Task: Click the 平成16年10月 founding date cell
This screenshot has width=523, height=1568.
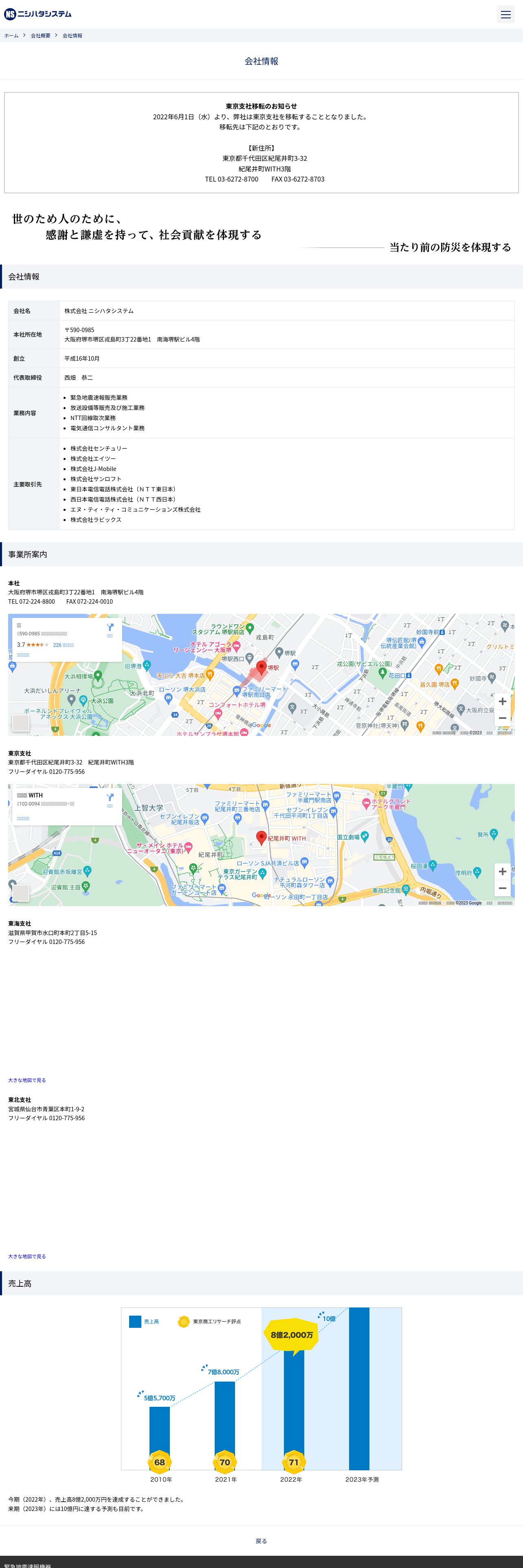Action: click(287, 359)
